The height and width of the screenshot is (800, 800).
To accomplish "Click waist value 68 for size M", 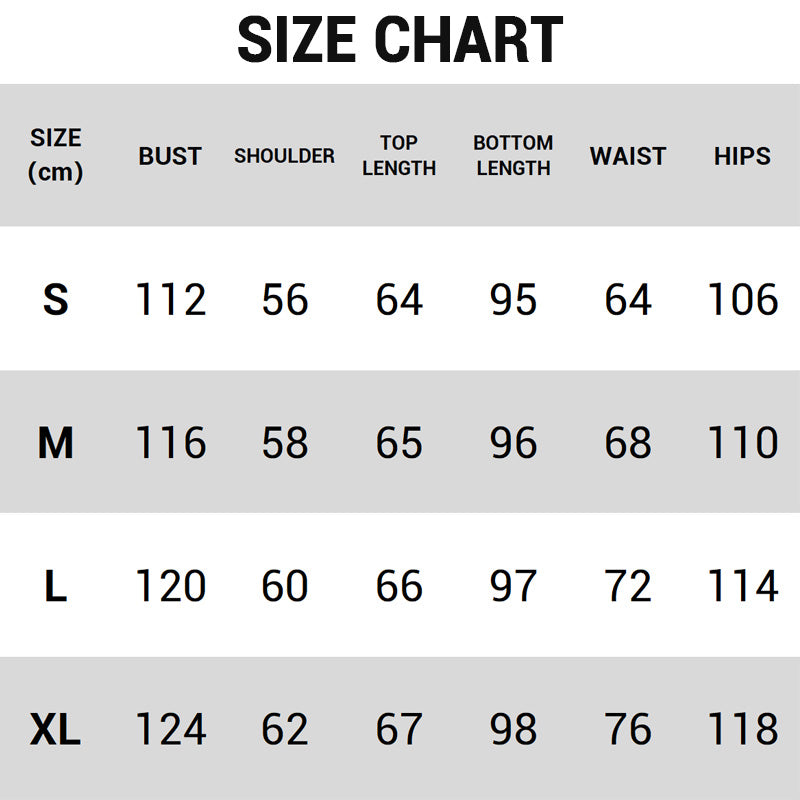I will 628,443.
